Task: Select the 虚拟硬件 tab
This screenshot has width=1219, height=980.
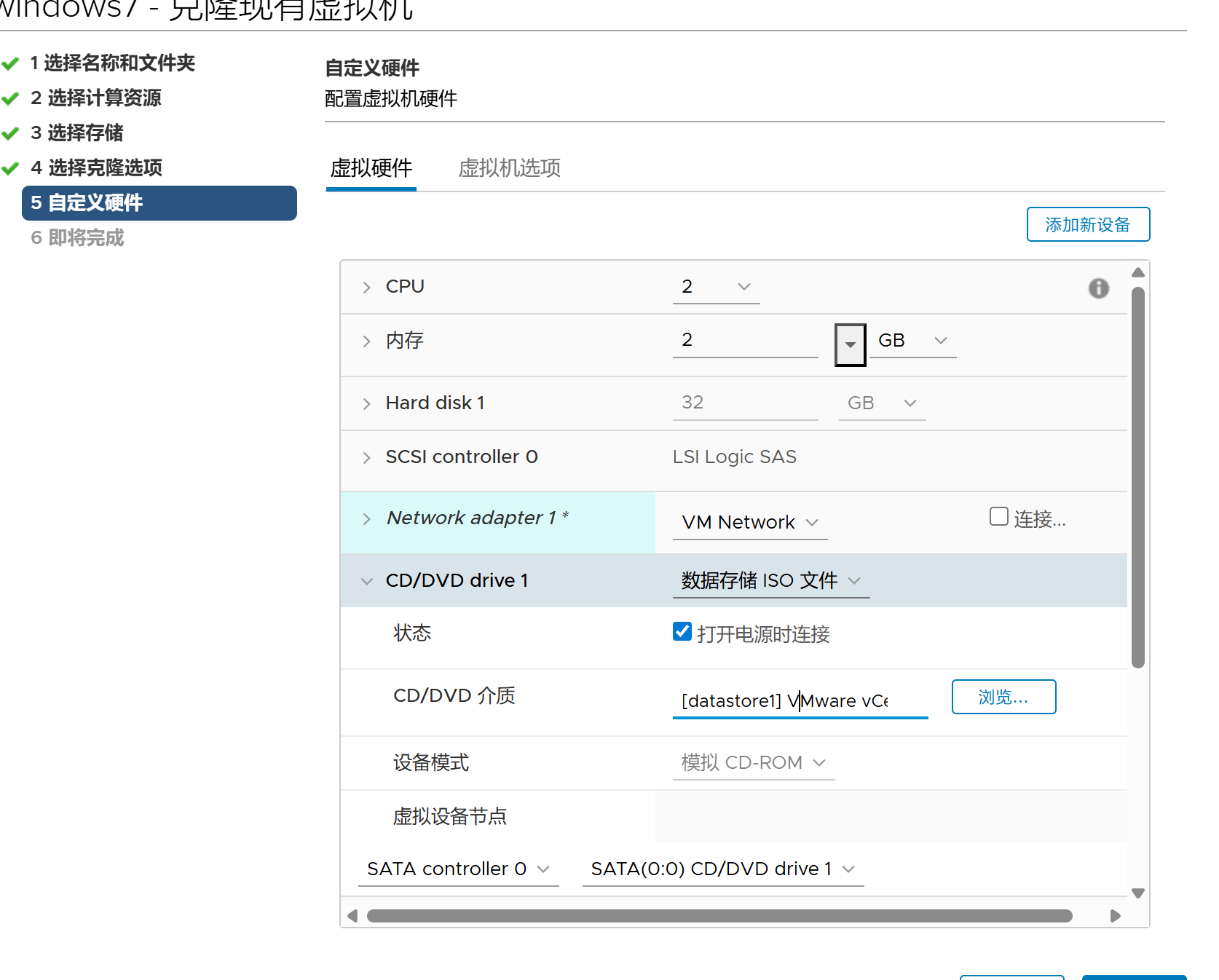Action: [371, 168]
